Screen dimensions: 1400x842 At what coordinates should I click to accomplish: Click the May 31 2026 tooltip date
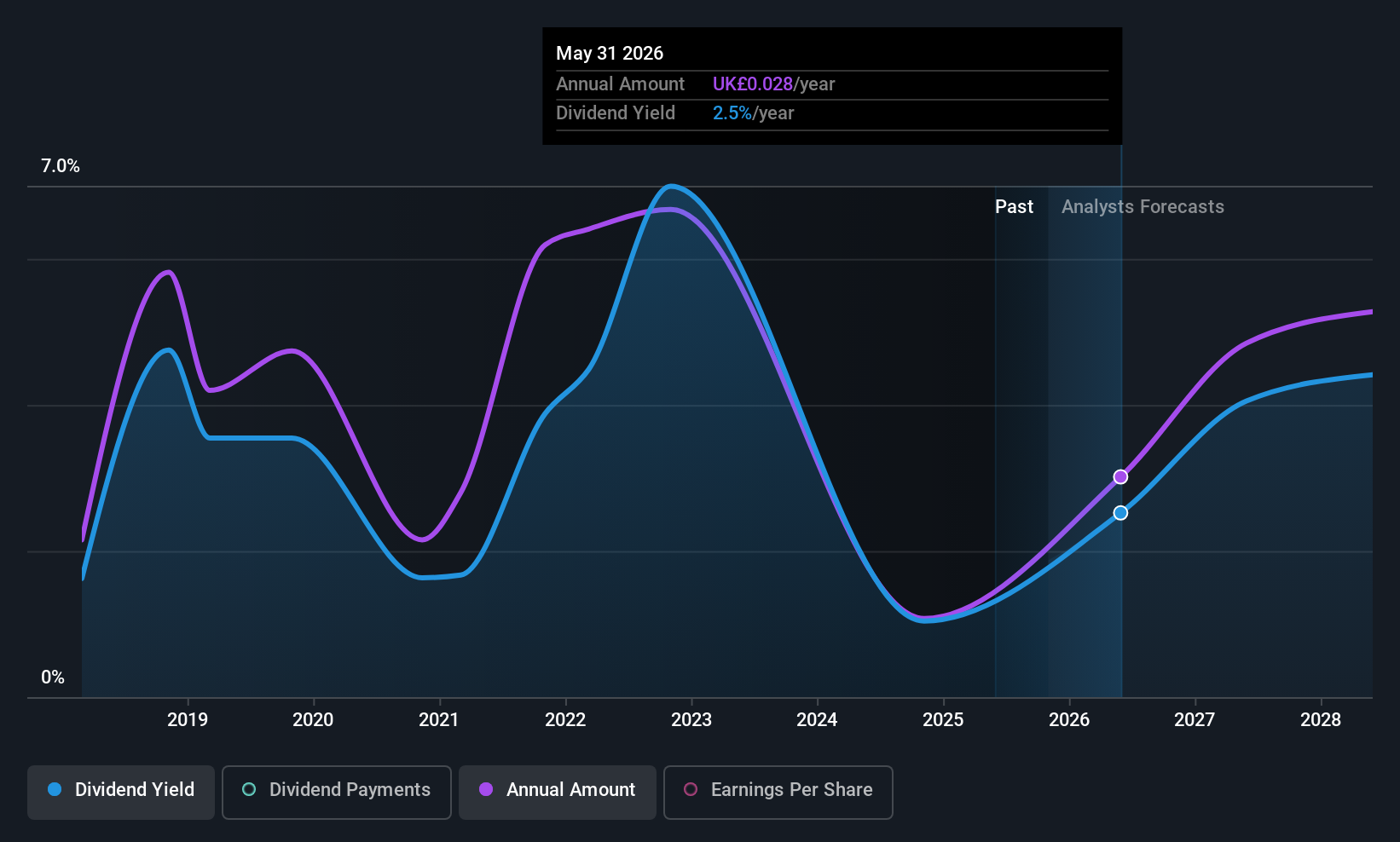pyautogui.click(x=610, y=53)
